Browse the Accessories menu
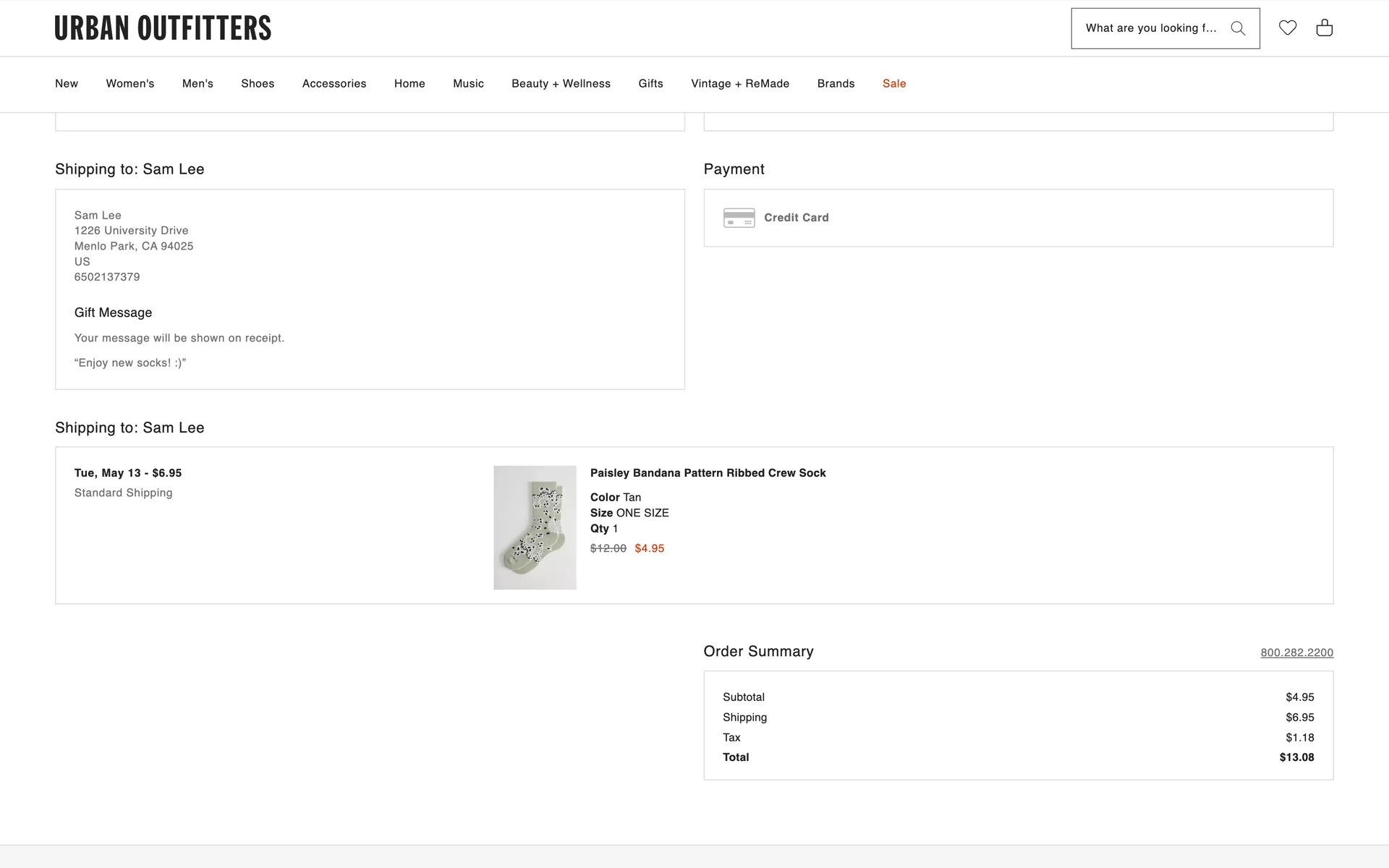 pos(334,84)
